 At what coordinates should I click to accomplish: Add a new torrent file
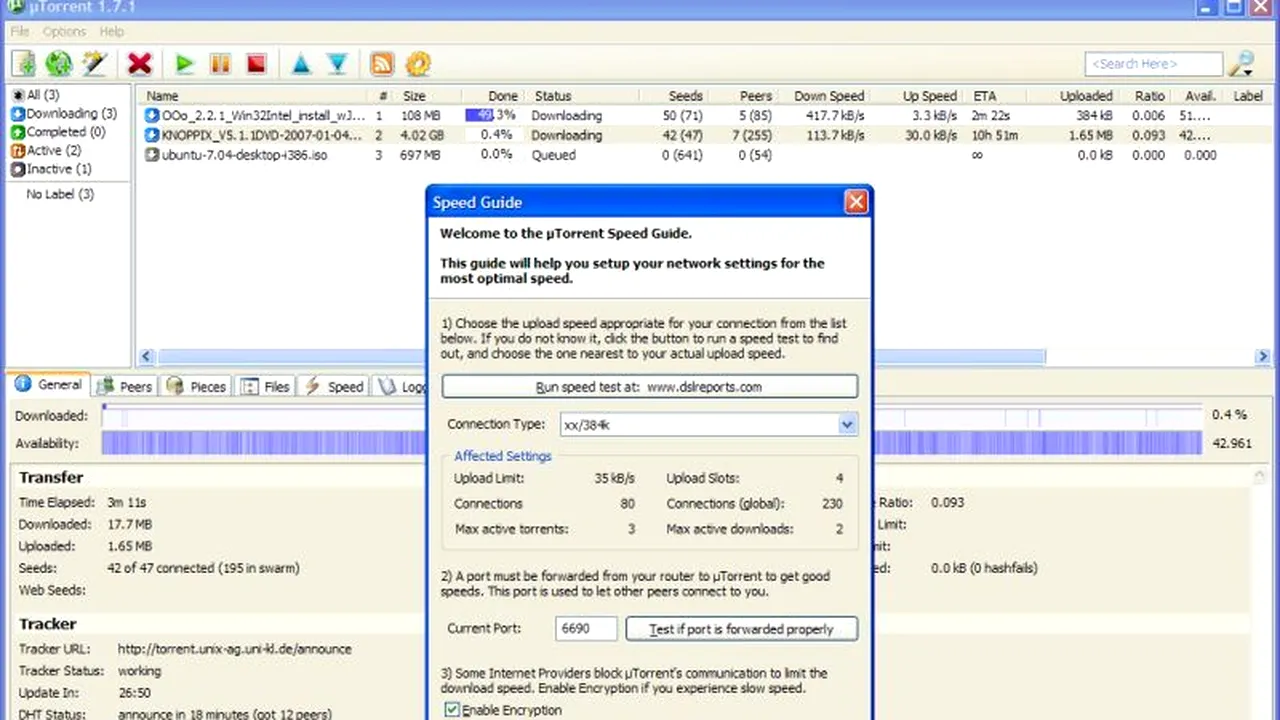tap(23, 63)
